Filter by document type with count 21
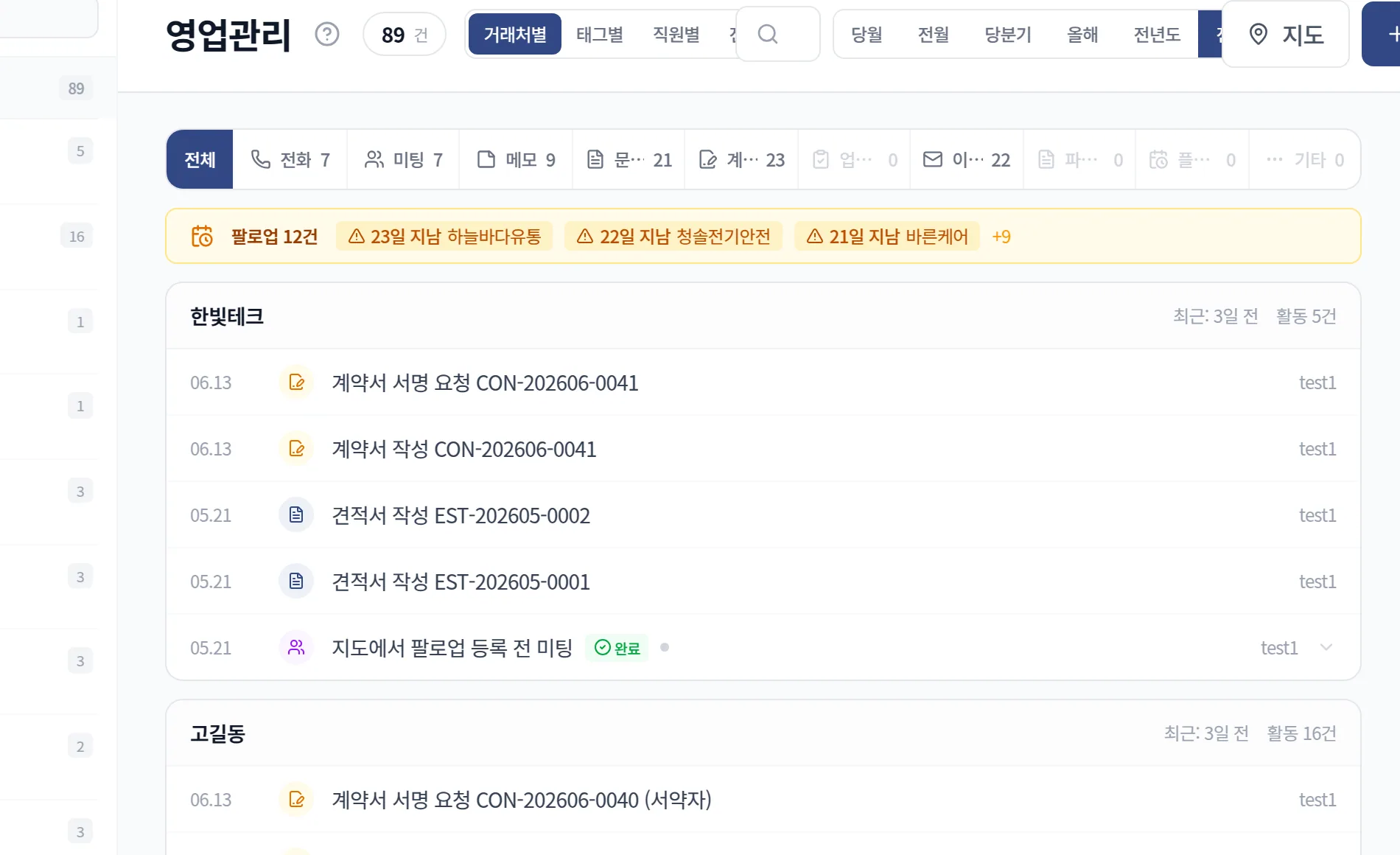 (629, 159)
